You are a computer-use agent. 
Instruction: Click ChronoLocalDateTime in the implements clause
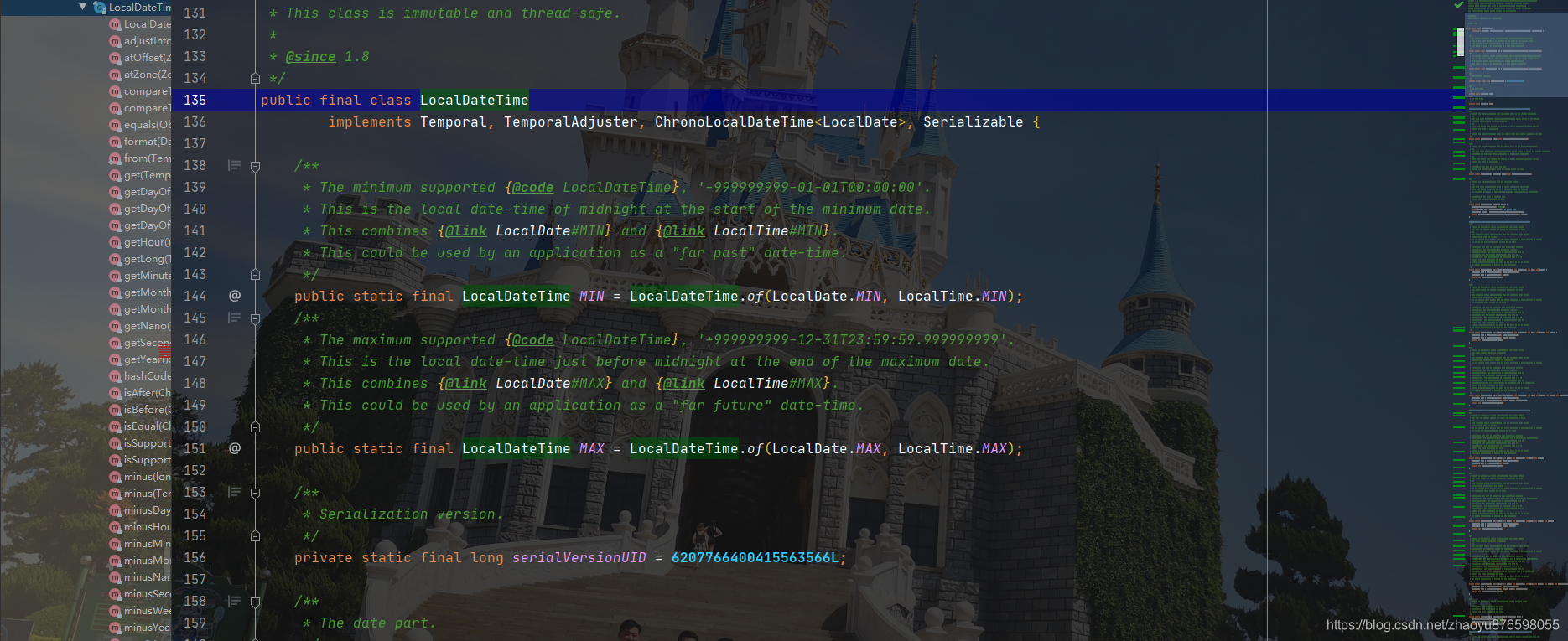pyautogui.click(x=734, y=121)
